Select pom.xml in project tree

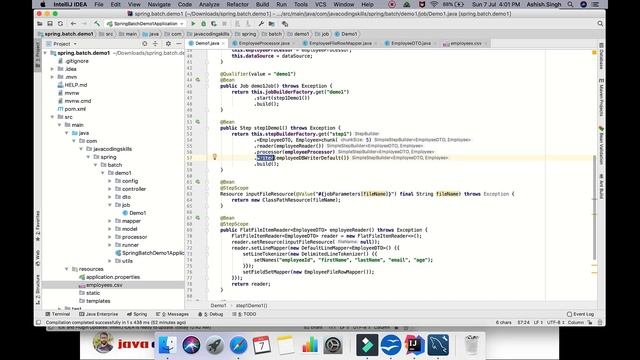click(75, 109)
